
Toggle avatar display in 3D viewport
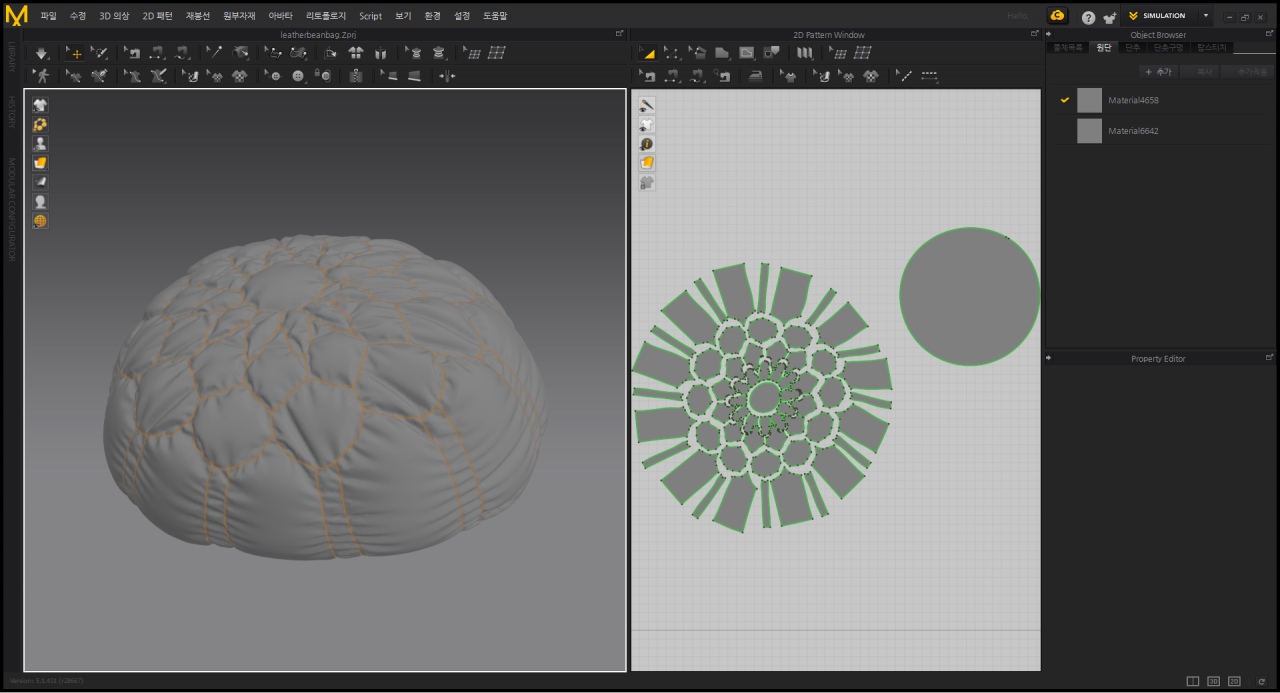click(x=40, y=143)
